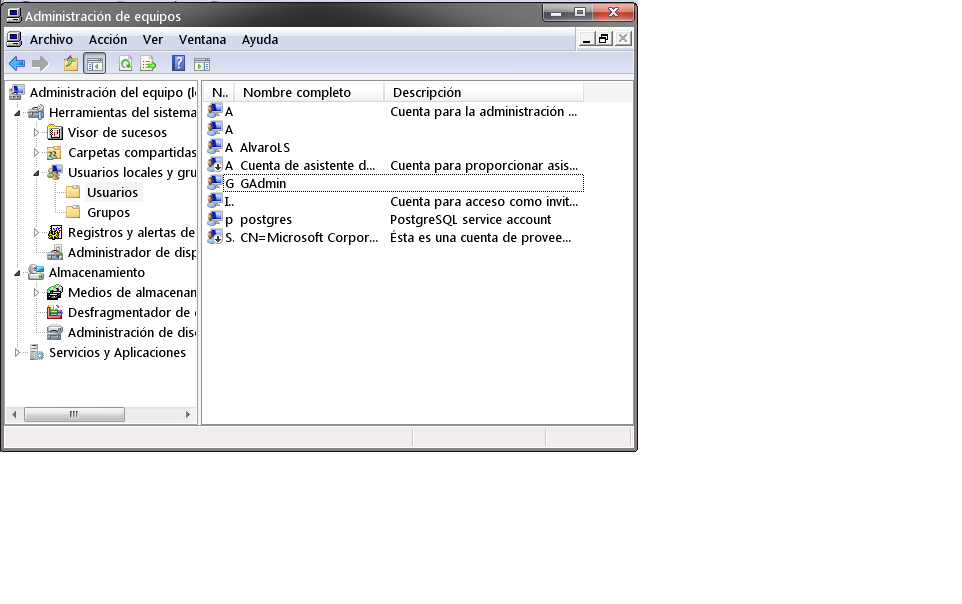The image size is (962, 604).
Task: Toggle the show/hide console tree icon
Action: 95,64
